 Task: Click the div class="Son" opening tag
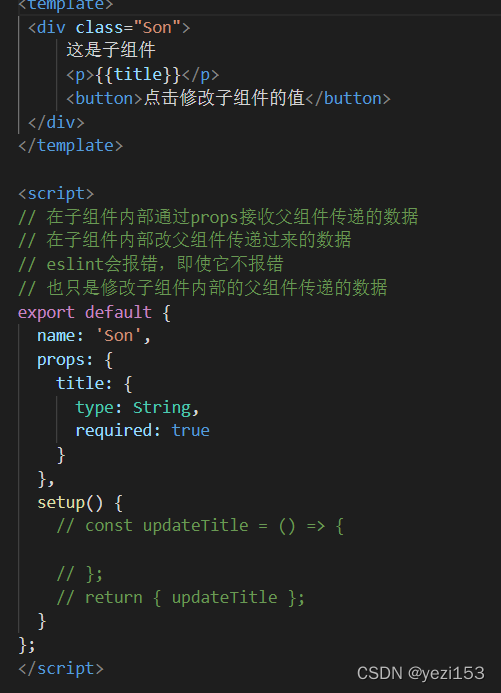point(109,27)
